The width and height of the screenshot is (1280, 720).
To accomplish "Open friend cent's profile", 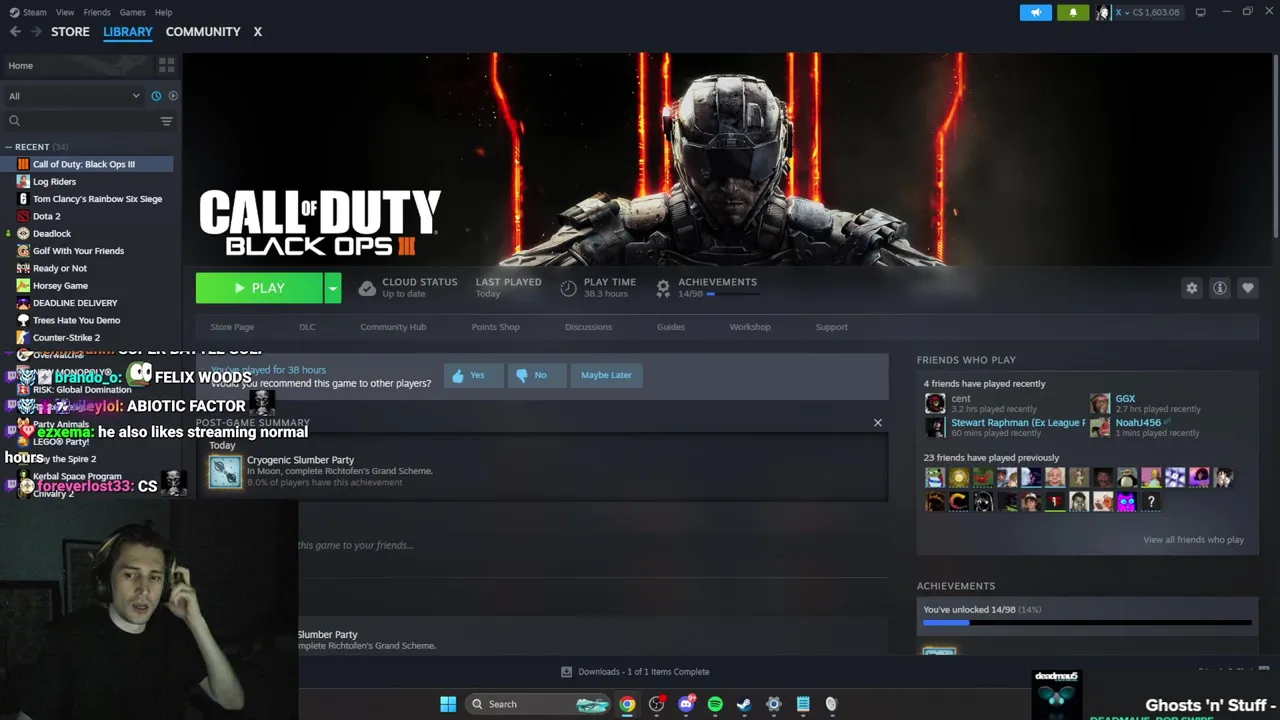I will point(960,399).
